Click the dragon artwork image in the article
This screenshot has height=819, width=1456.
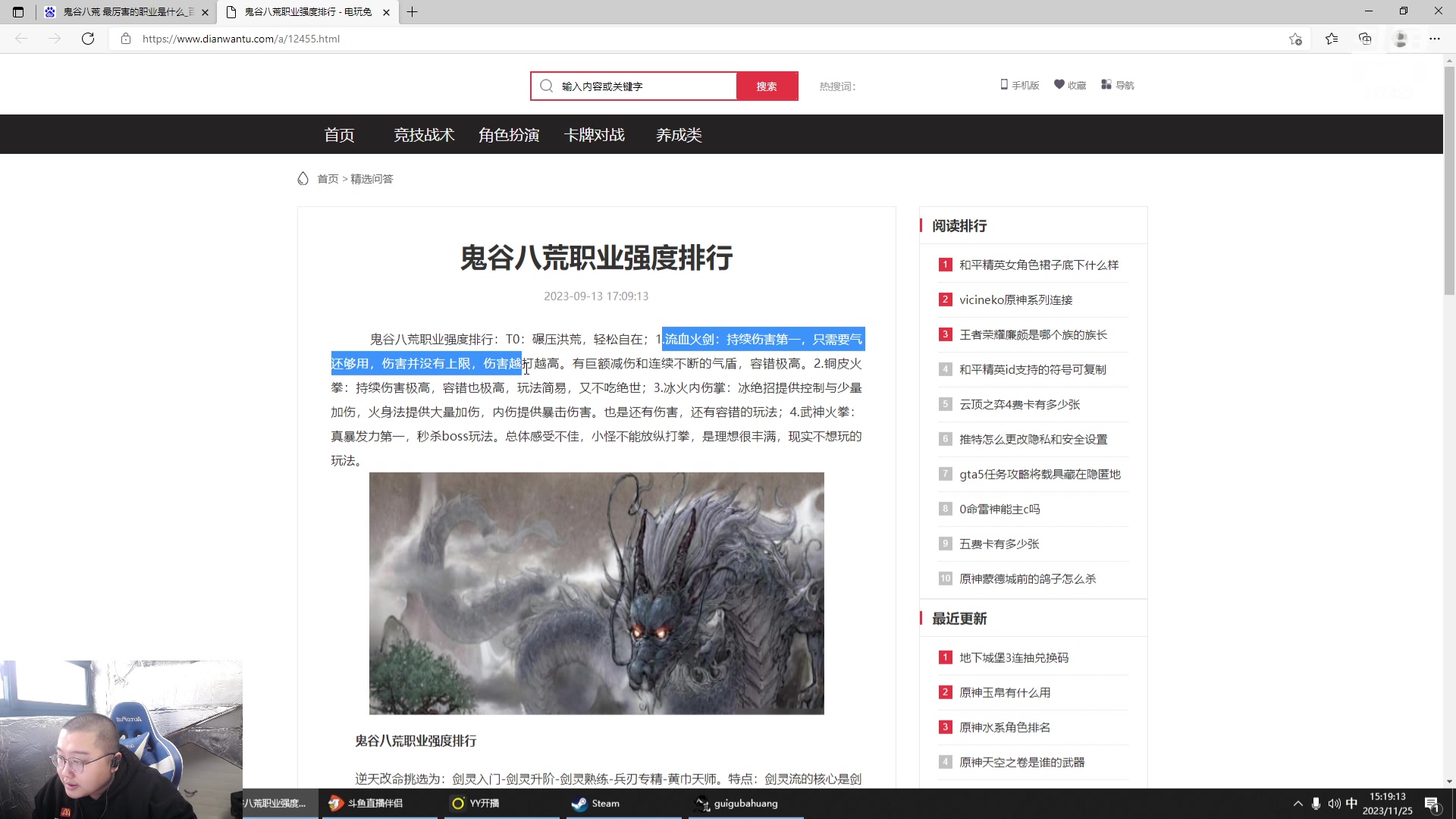coord(596,592)
